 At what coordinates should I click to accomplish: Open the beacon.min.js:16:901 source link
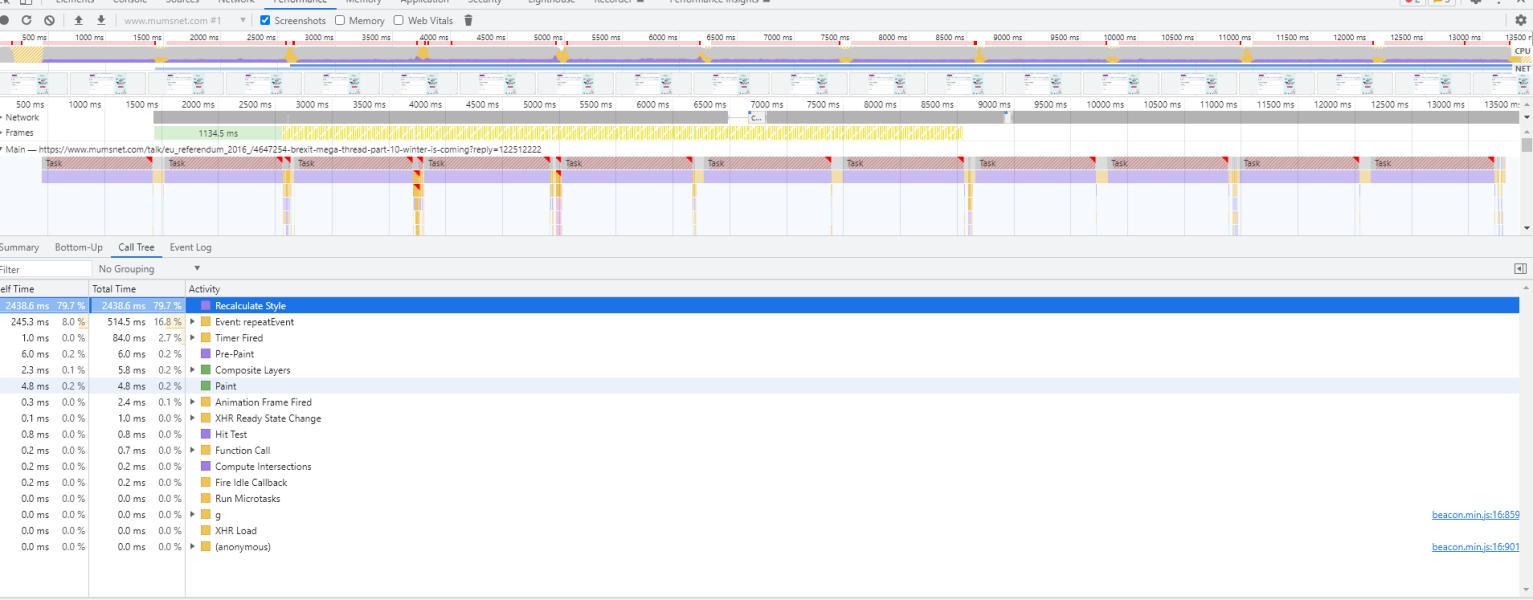[x=1475, y=547]
